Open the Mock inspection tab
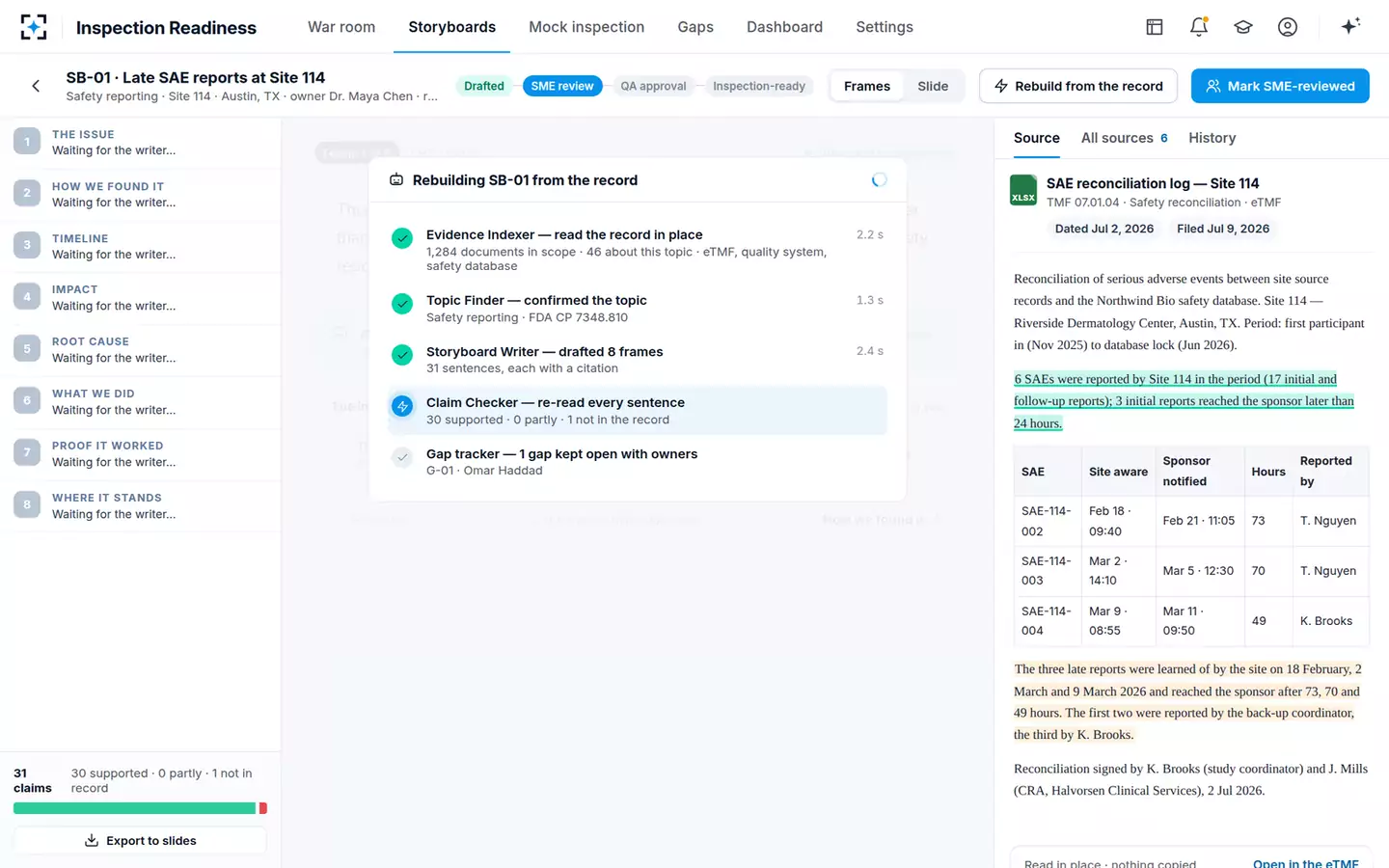 point(586,27)
